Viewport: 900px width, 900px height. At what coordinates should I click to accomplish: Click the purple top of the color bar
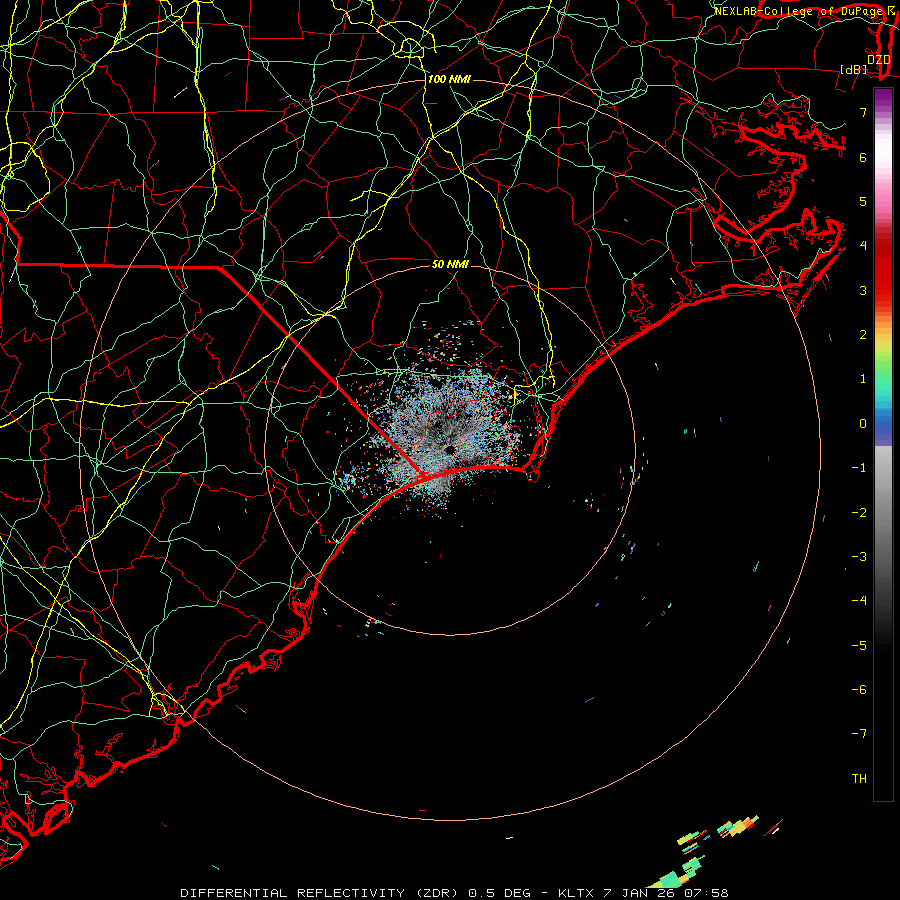click(883, 98)
